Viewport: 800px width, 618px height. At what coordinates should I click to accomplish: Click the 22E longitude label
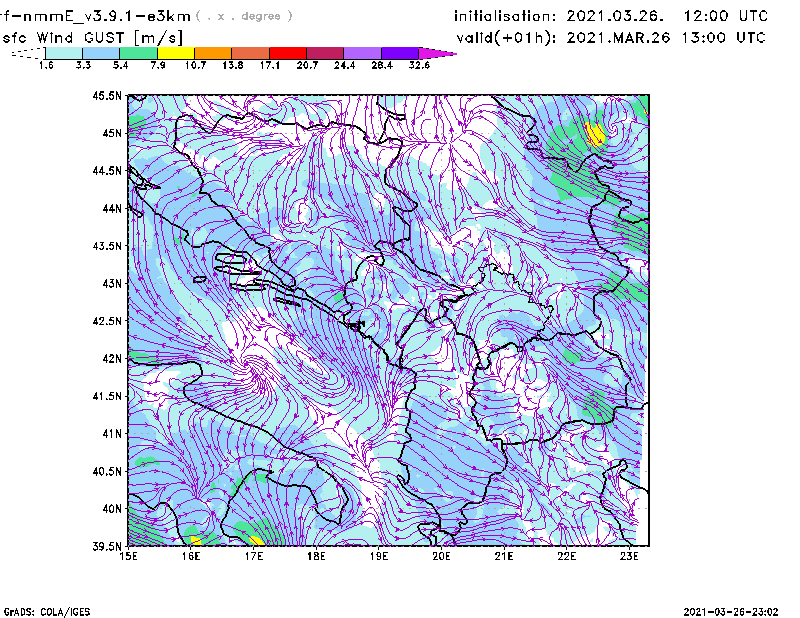pos(567,556)
